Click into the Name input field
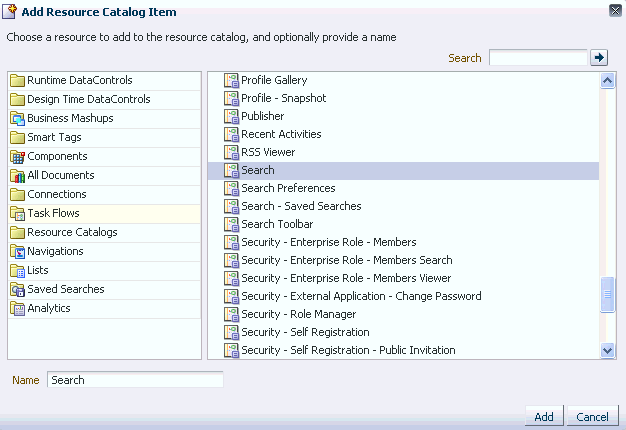Image resolution: width=626 pixels, height=430 pixels. [x=135, y=380]
